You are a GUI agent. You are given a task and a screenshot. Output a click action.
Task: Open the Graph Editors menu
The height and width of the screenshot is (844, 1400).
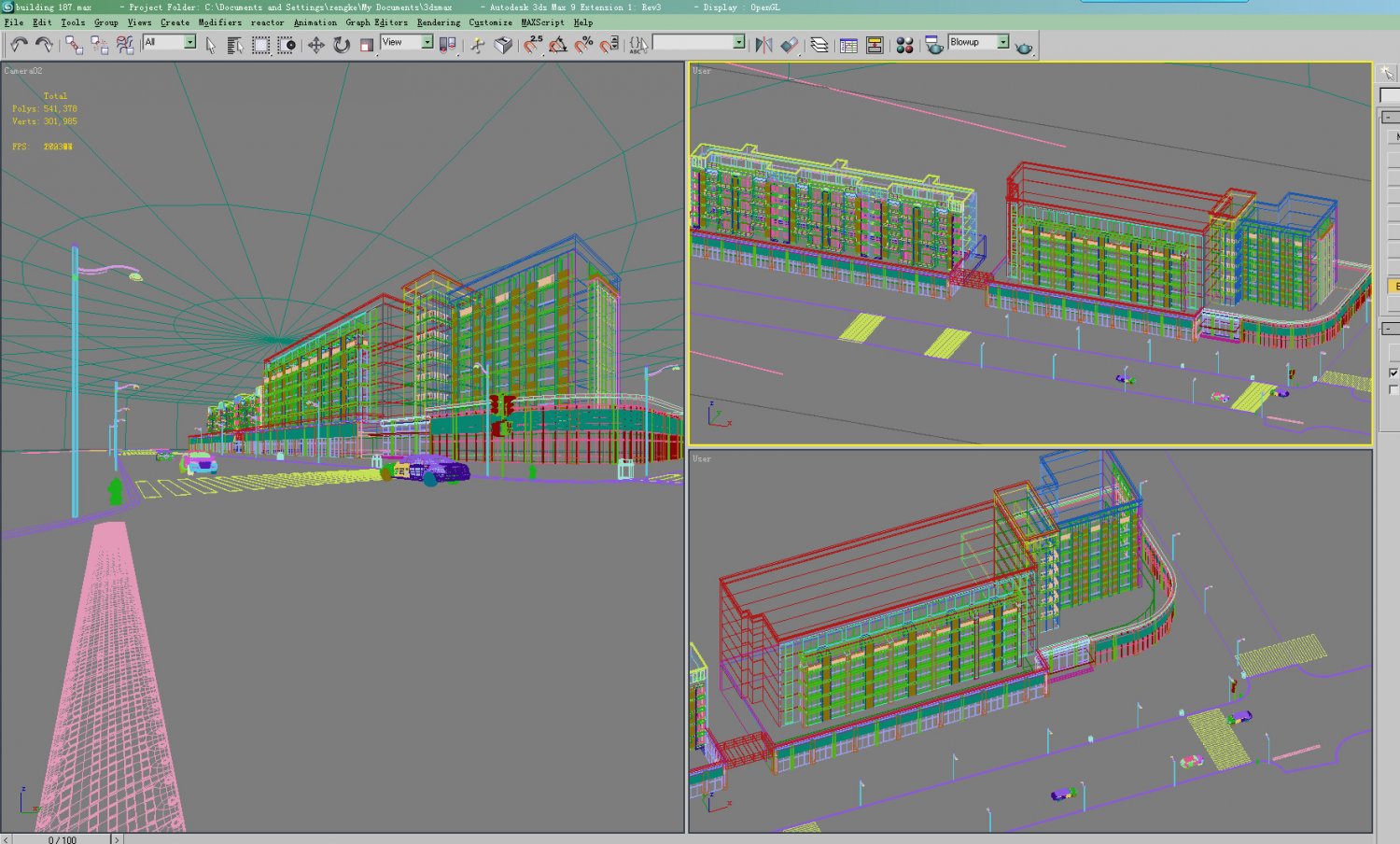(x=376, y=22)
